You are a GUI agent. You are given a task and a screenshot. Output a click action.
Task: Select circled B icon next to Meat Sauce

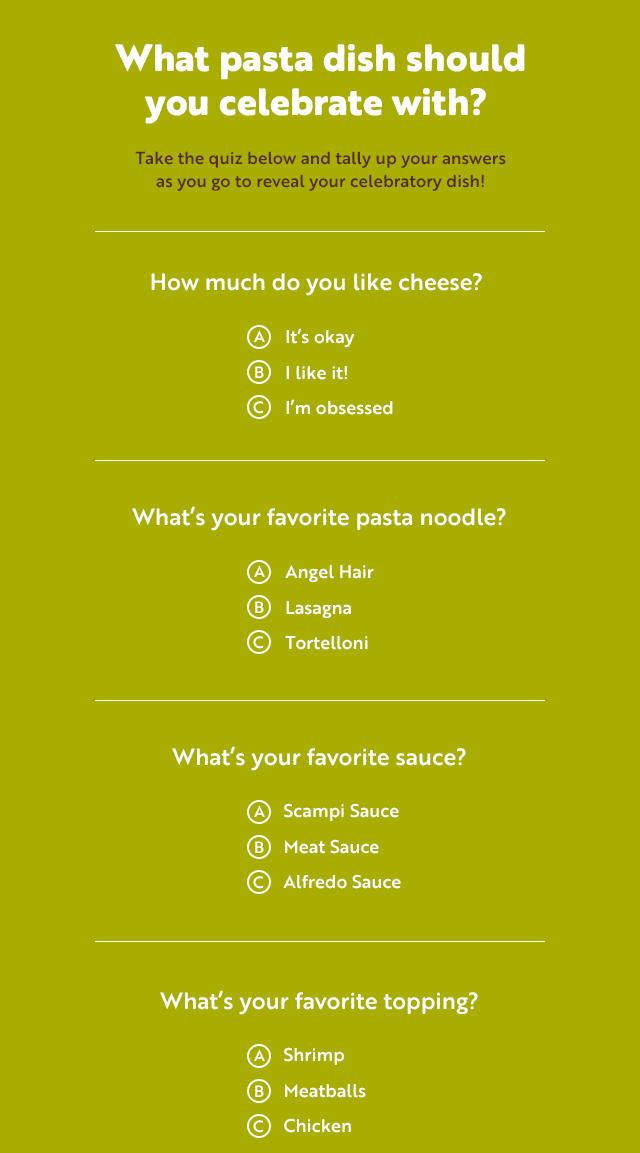tap(259, 847)
